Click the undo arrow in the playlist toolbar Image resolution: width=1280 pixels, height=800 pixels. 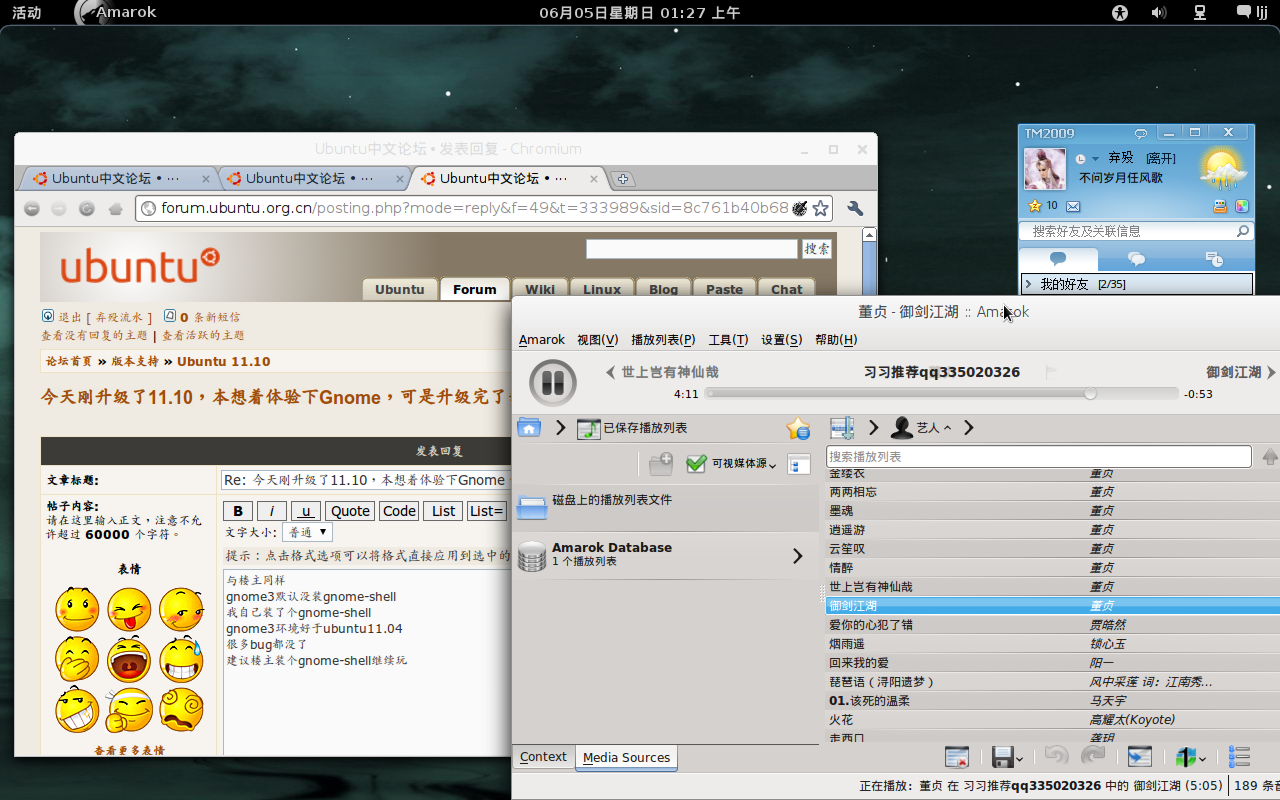click(x=1056, y=757)
